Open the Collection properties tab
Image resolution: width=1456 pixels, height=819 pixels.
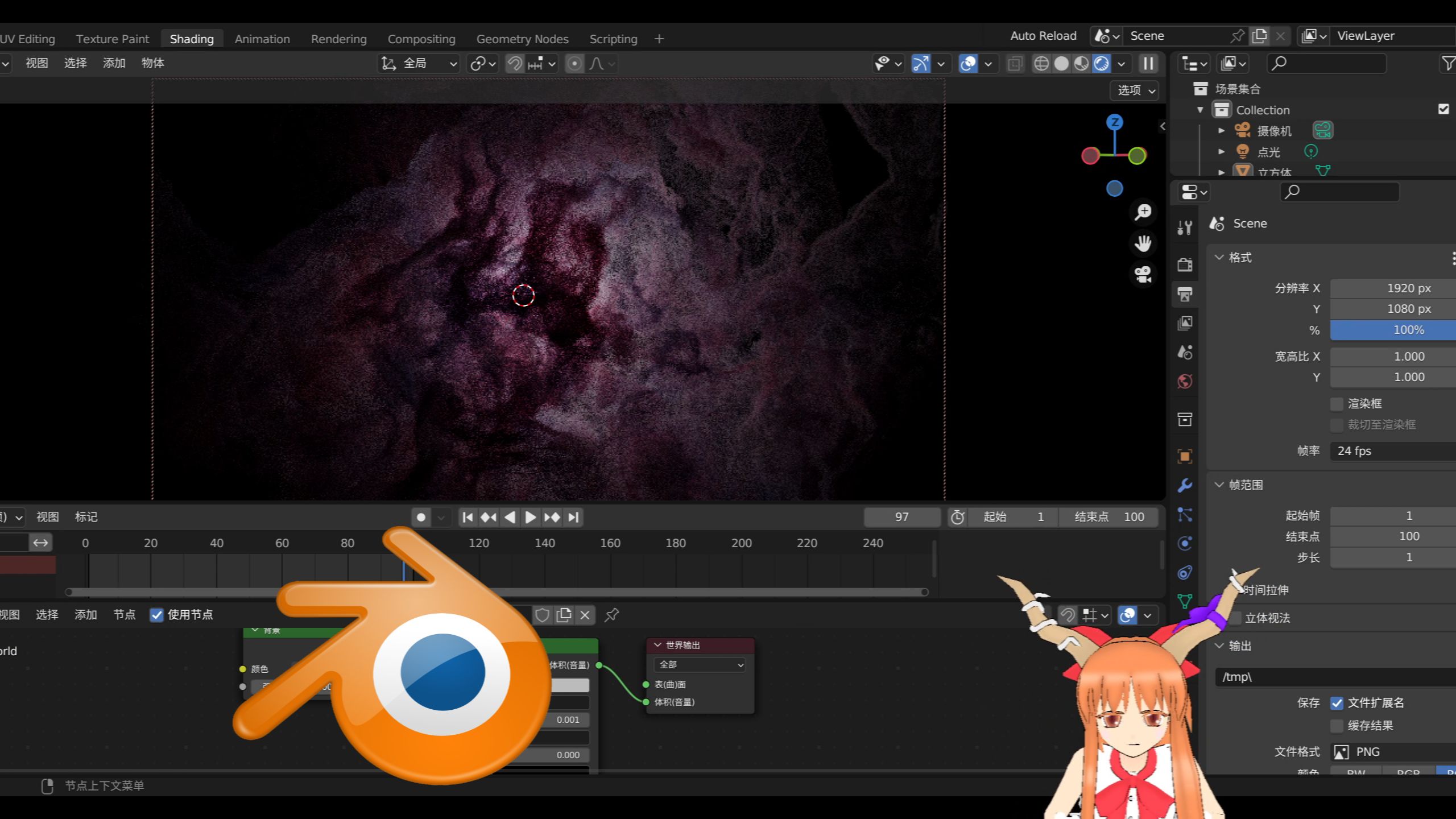pyautogui.click(x=1185, y=420)
